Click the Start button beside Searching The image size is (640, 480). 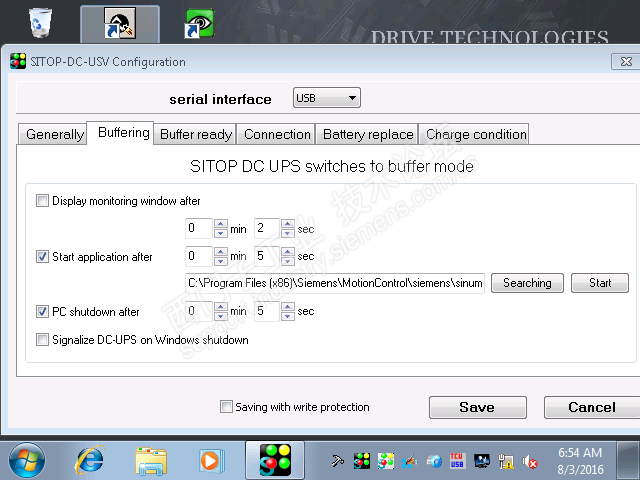coord(600,283)
